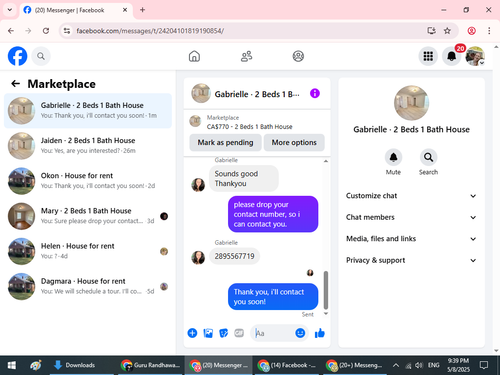
Task: Open the purple conversation information icon
Action: coord(315,93)
